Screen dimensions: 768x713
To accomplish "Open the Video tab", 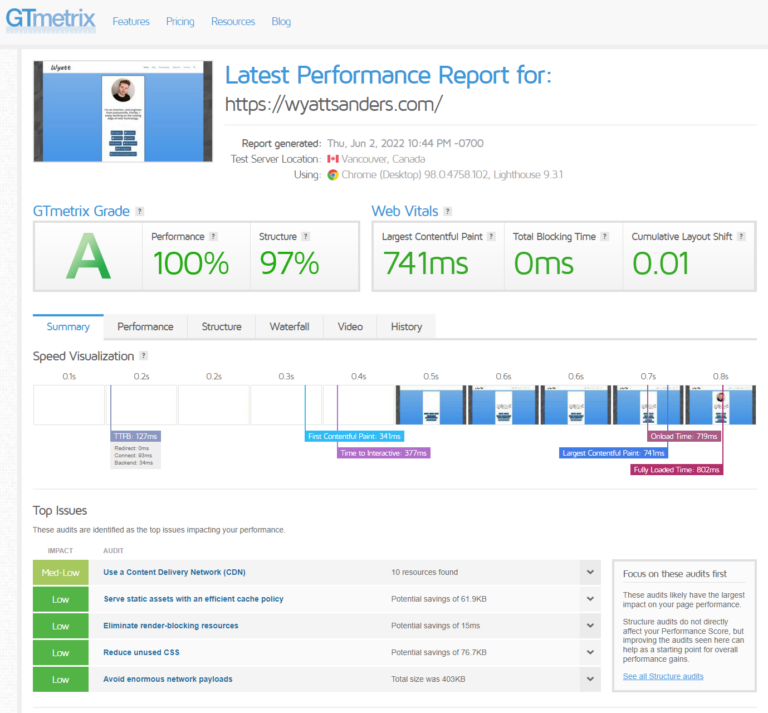I will pos(350,327).
